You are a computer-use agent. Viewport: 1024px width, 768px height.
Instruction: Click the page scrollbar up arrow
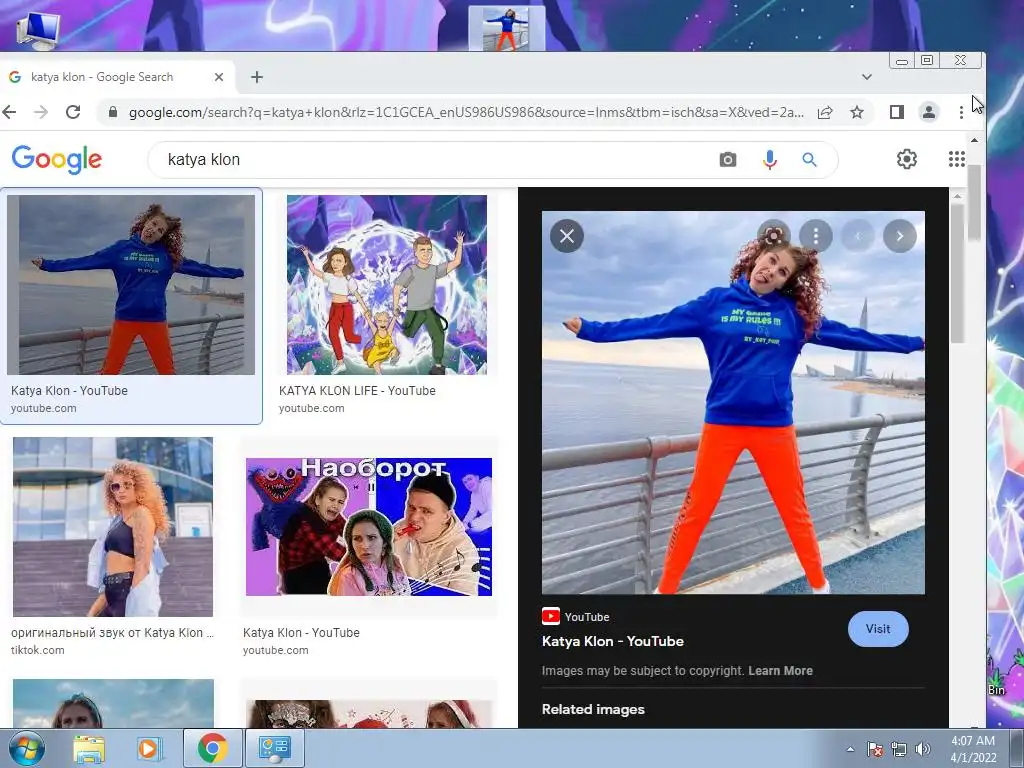pyautogui.click(x=974, y=140)
